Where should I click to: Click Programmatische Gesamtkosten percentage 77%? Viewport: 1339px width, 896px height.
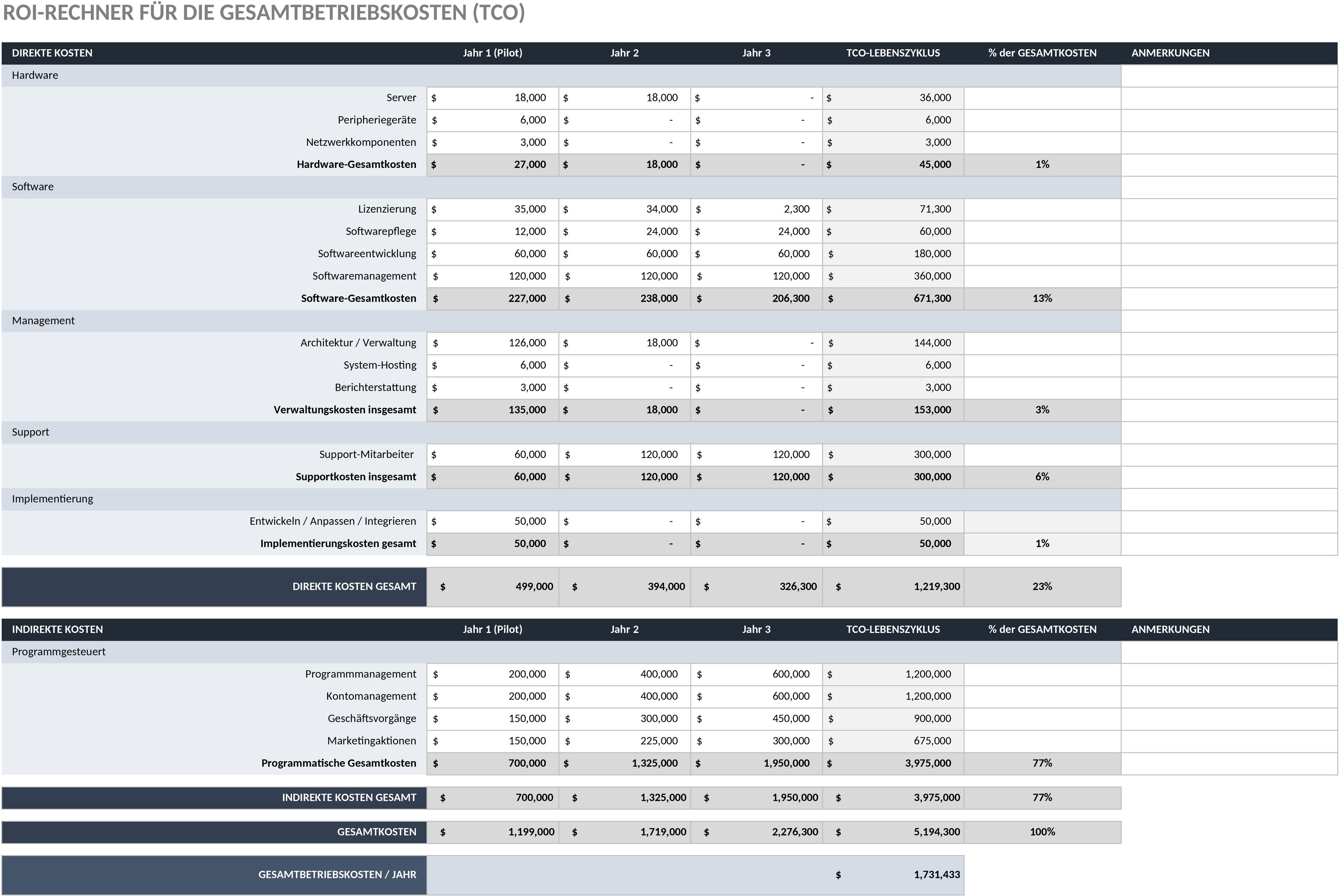pos(1042,764)
